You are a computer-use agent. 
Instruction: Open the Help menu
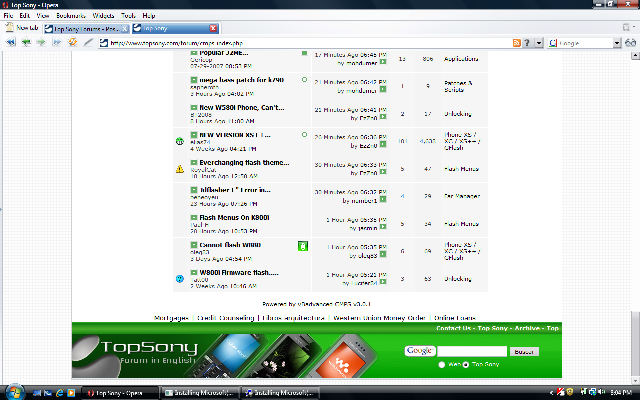click(x=149, y=16)
